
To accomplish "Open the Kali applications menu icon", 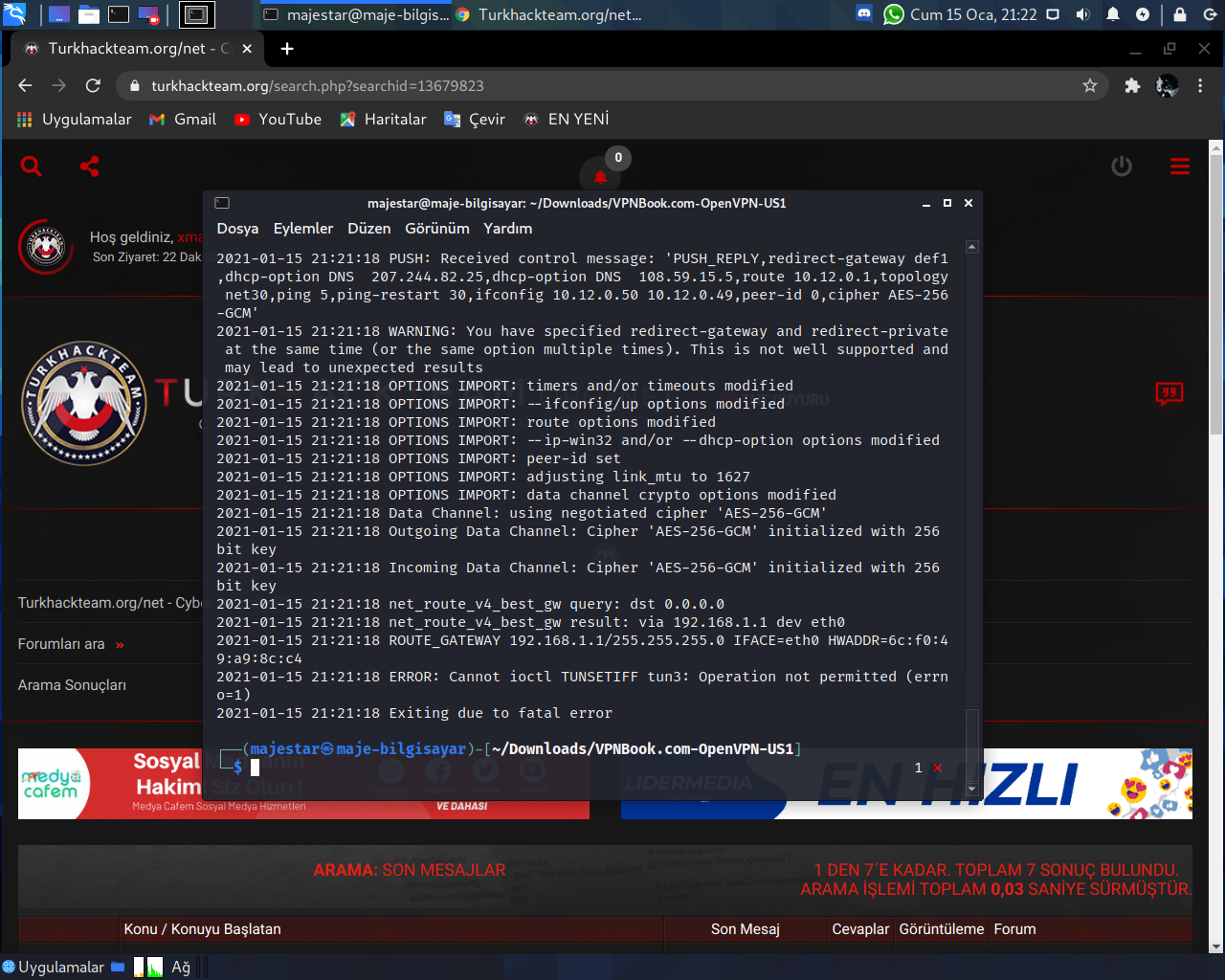I will pos(14,14).
